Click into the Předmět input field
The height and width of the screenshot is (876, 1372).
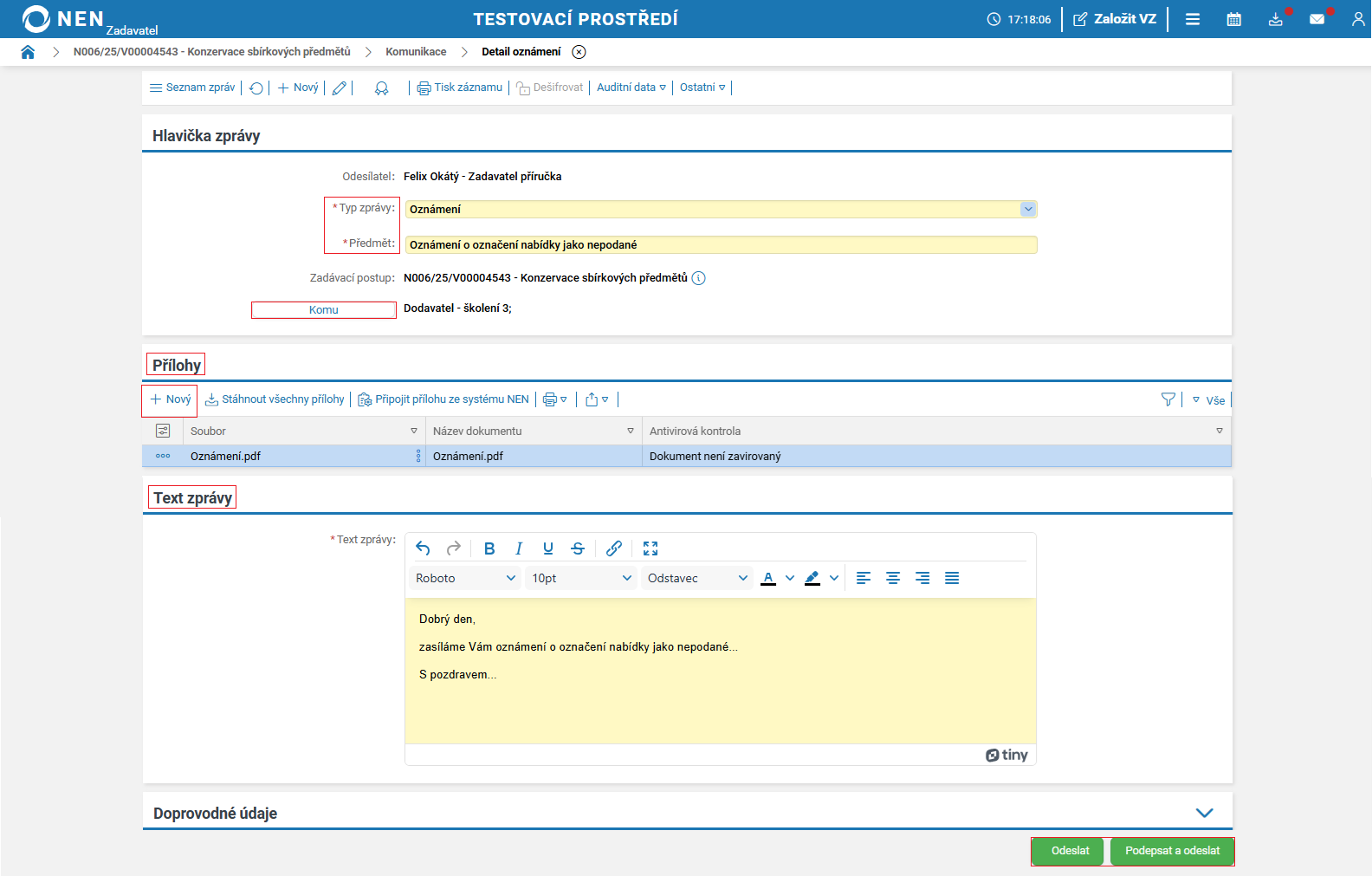720,245
